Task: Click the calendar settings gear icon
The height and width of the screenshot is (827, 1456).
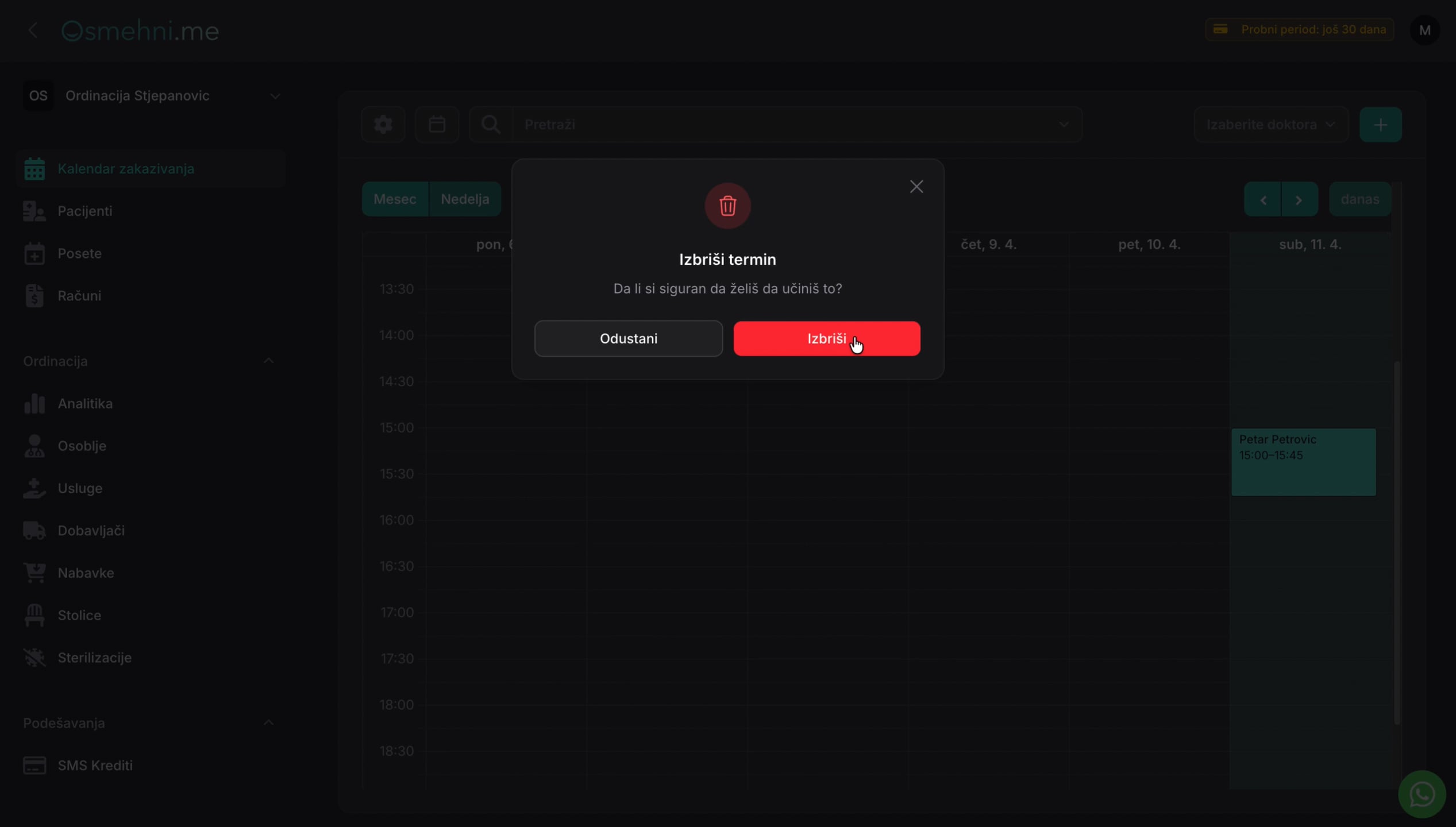Action: click(x=383, y=125)
